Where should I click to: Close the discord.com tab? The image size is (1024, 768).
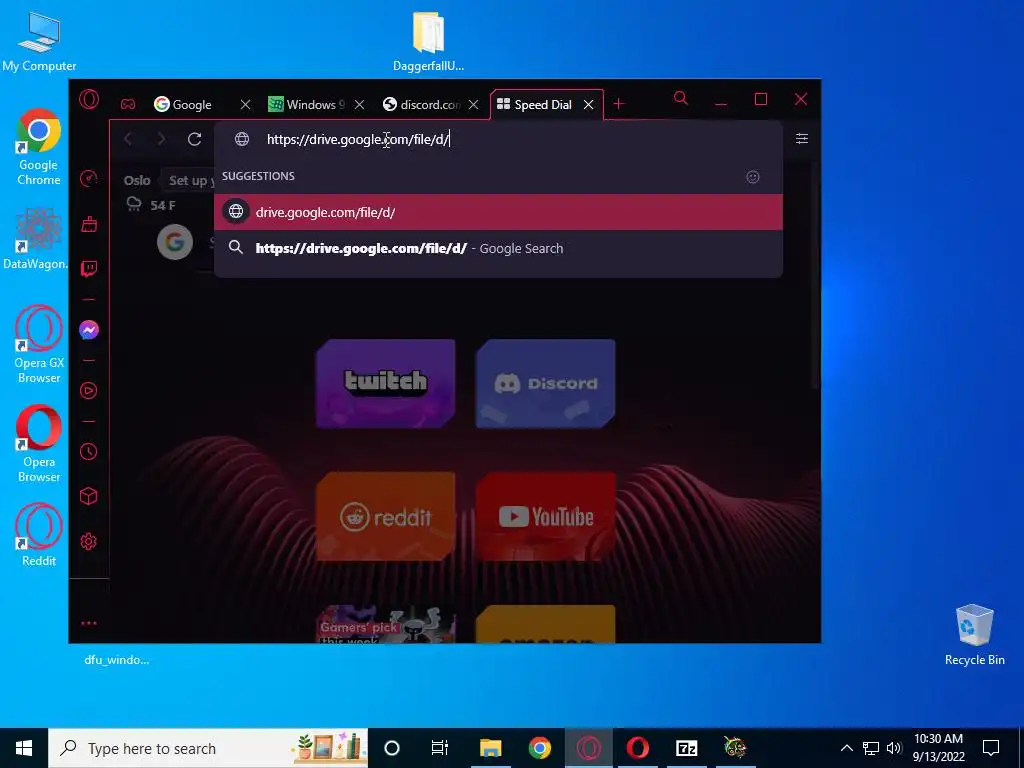tap(474, 104)
